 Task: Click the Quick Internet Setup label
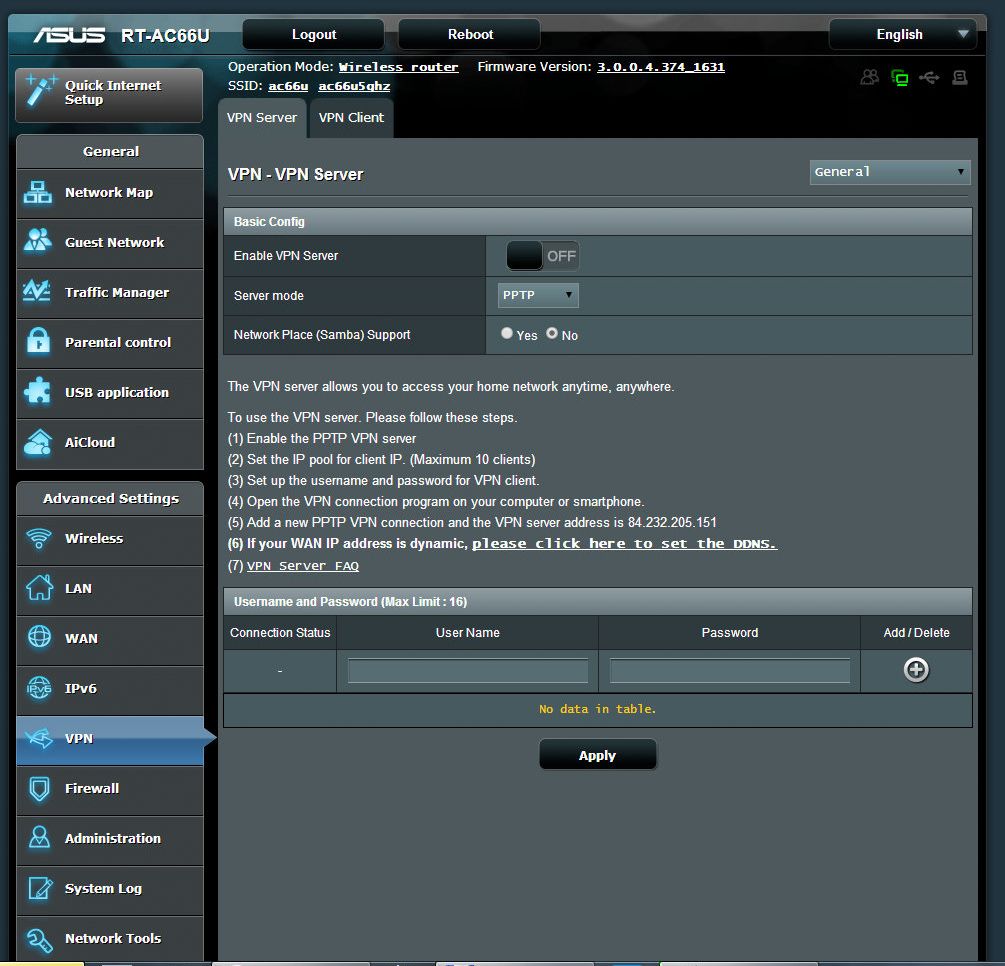[113, 92]
